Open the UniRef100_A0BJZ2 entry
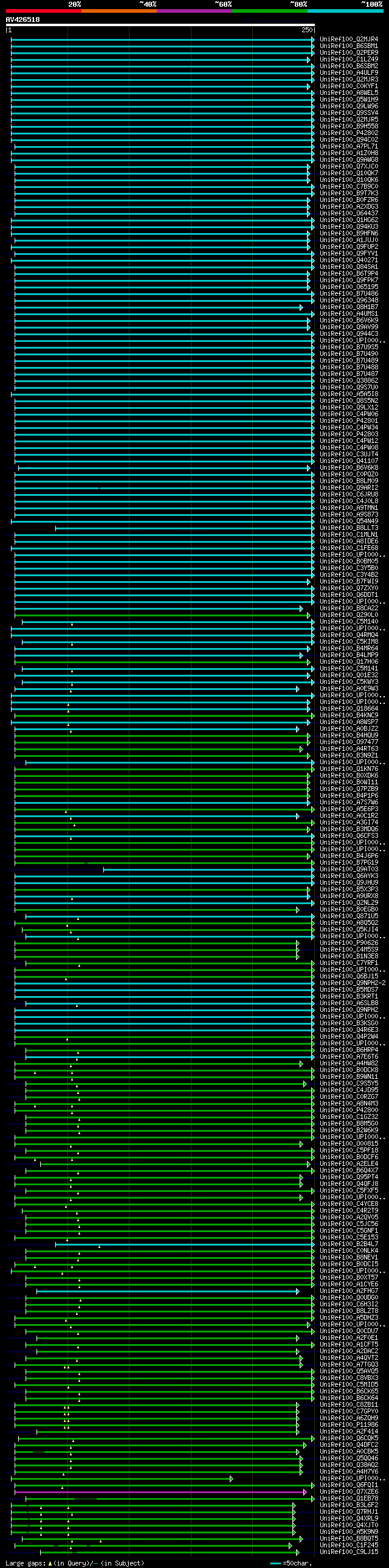The image size is (389, 1568). 349,729
